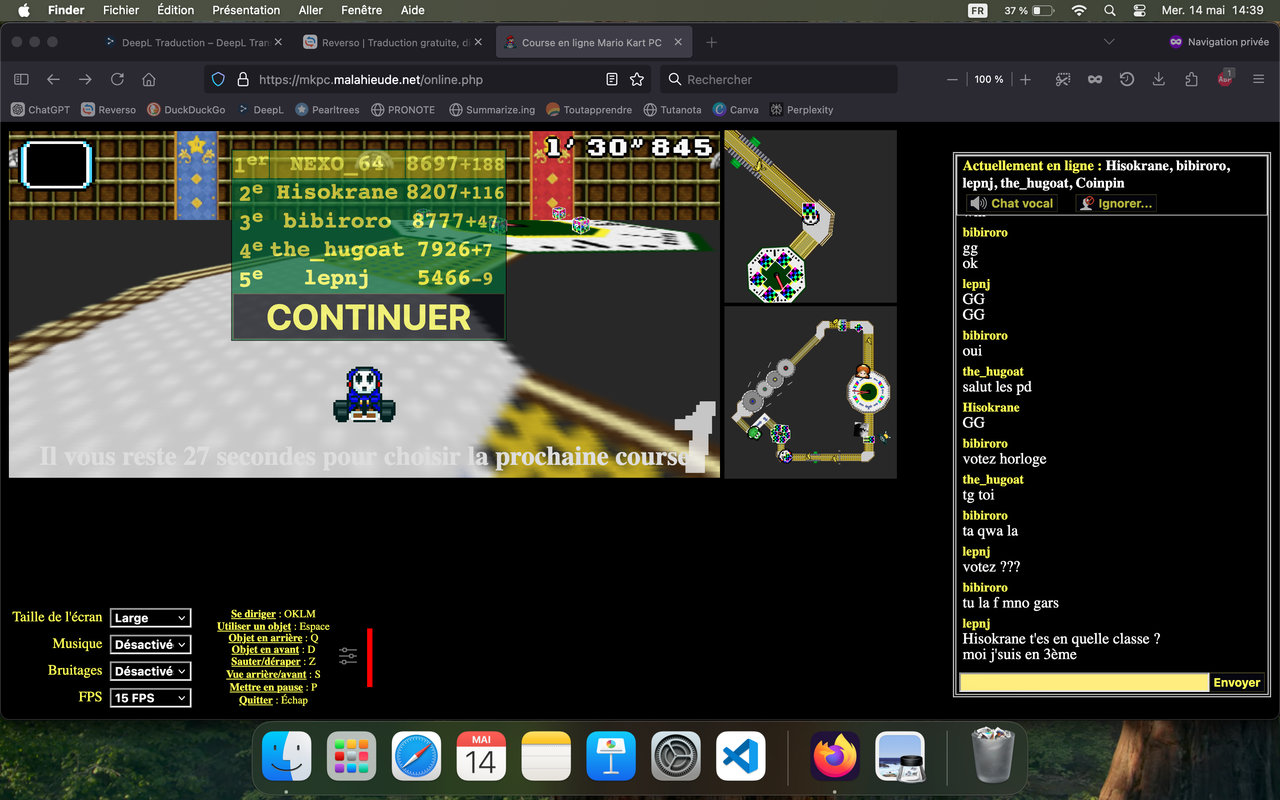1280x800 pixels.
Task: Click the Objet en avant link
Action: click(x=265, y=650)
